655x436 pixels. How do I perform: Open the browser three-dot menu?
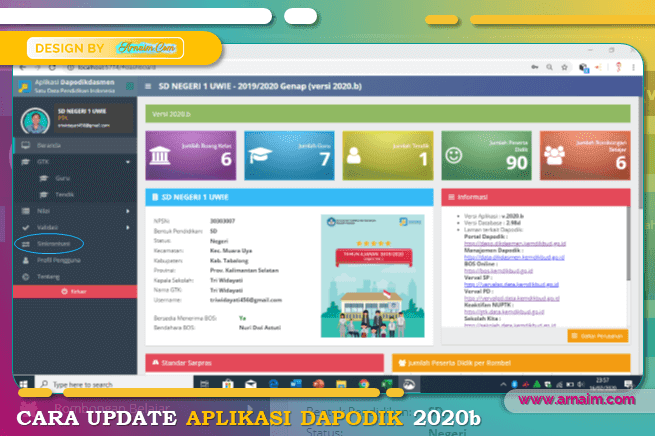click(x=633, y=67)
